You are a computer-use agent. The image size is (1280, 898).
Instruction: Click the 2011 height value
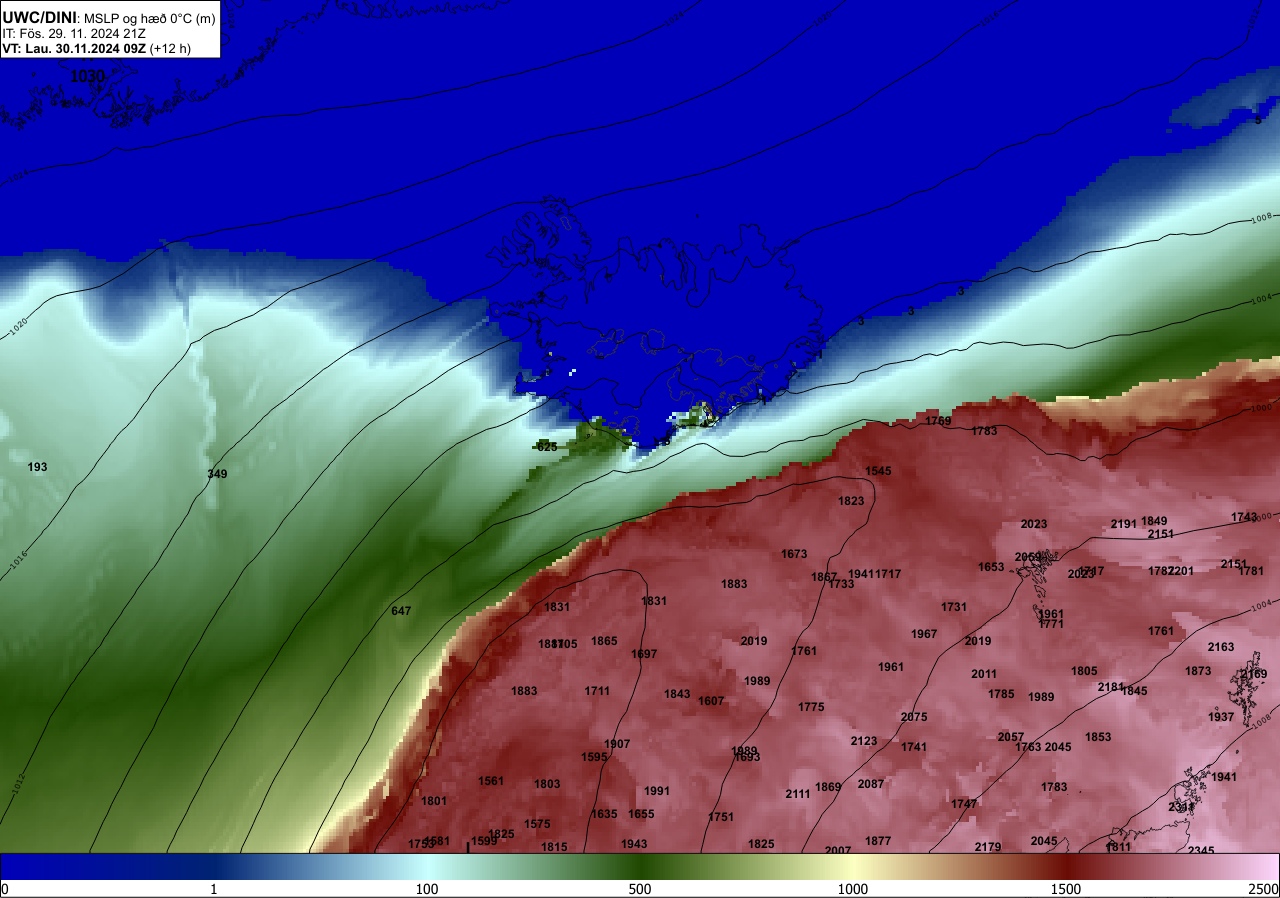pos(984,674)
